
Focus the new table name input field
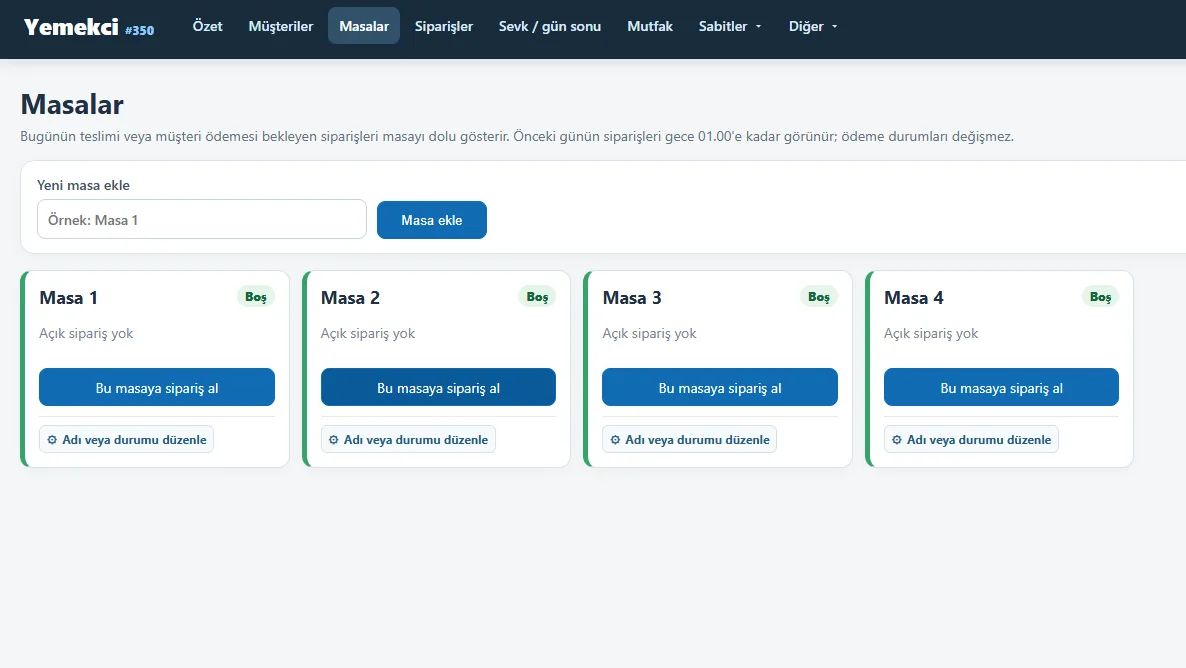(202, 219)
